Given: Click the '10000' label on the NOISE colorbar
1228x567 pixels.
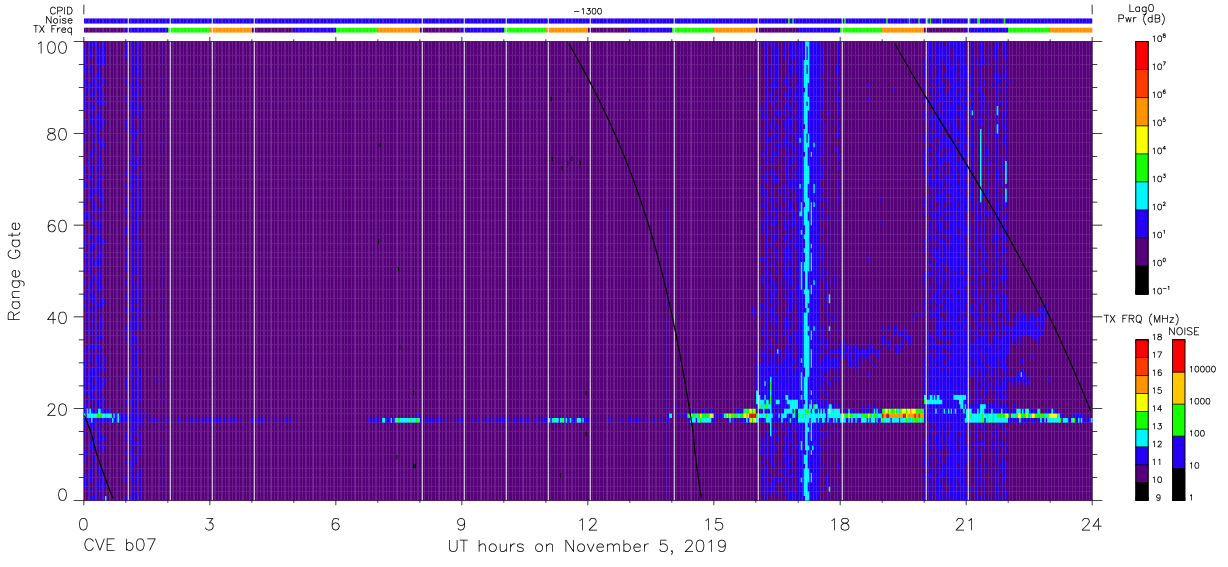Looking at the screenshot, I should click(x=1203, y=368).
